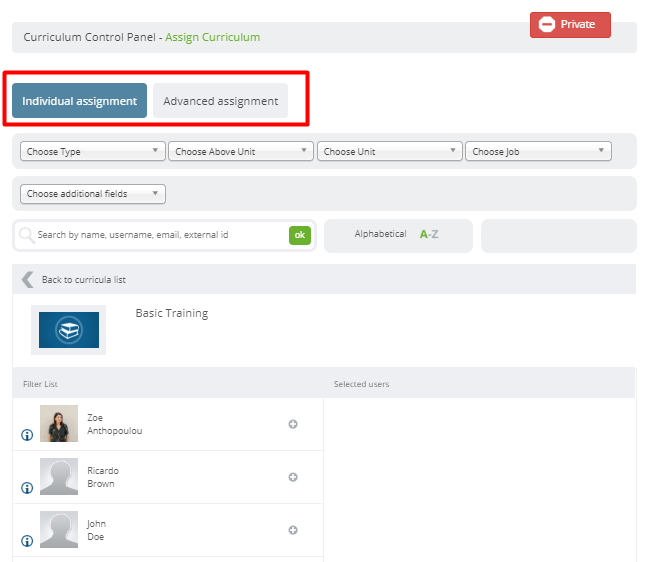Click info icon beside Ricardo Brown
This screenshot has width=648, height=562.
[x=27, y=488]
